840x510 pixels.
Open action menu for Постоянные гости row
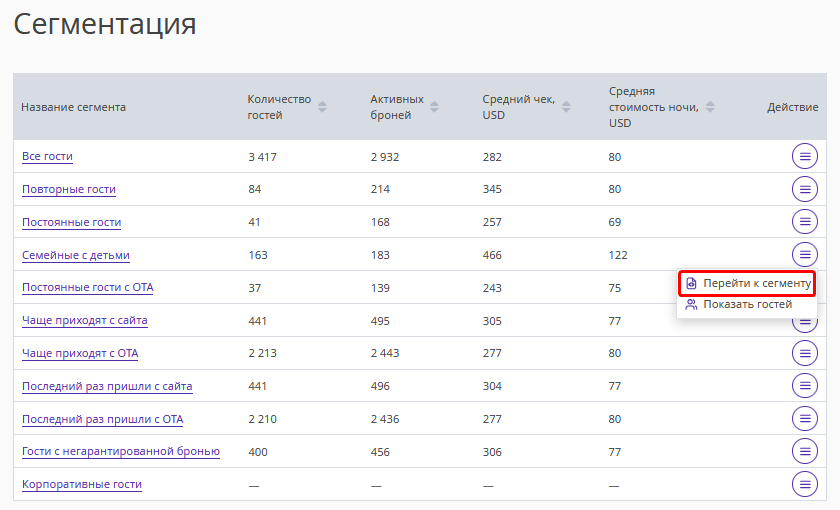(805, 222)
